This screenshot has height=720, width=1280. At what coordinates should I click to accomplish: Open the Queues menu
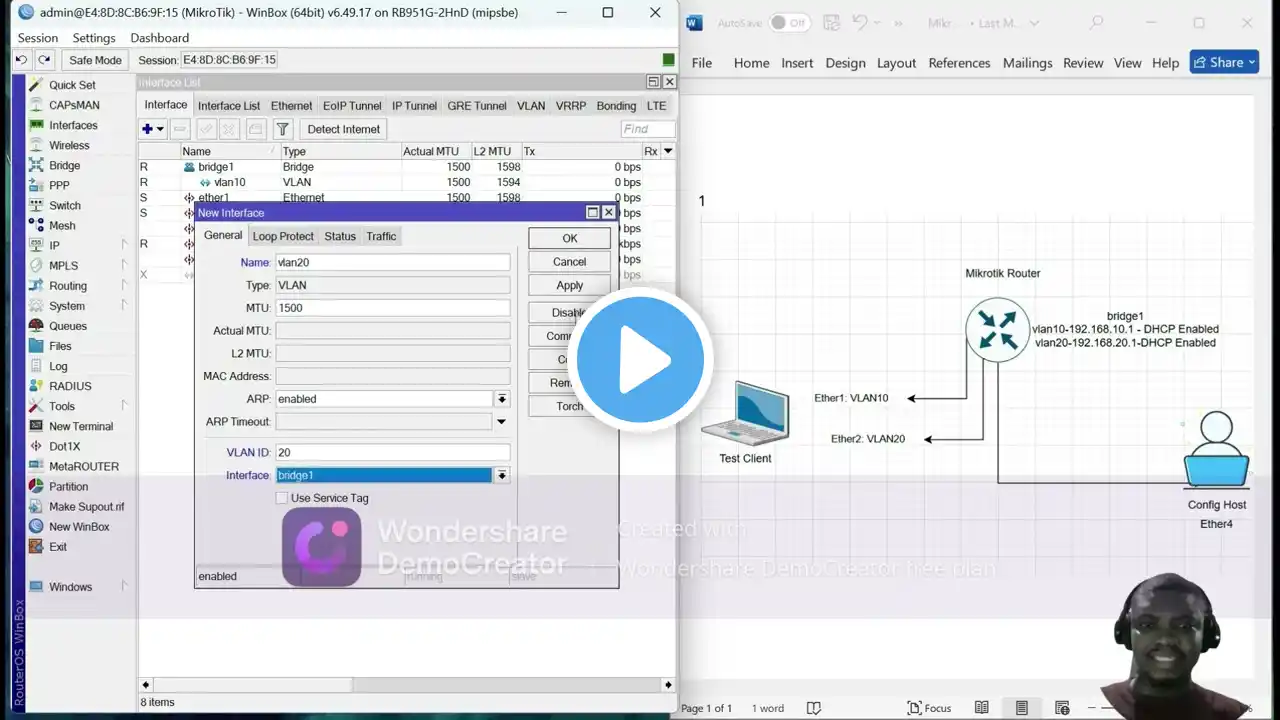(x=68, y=326)
